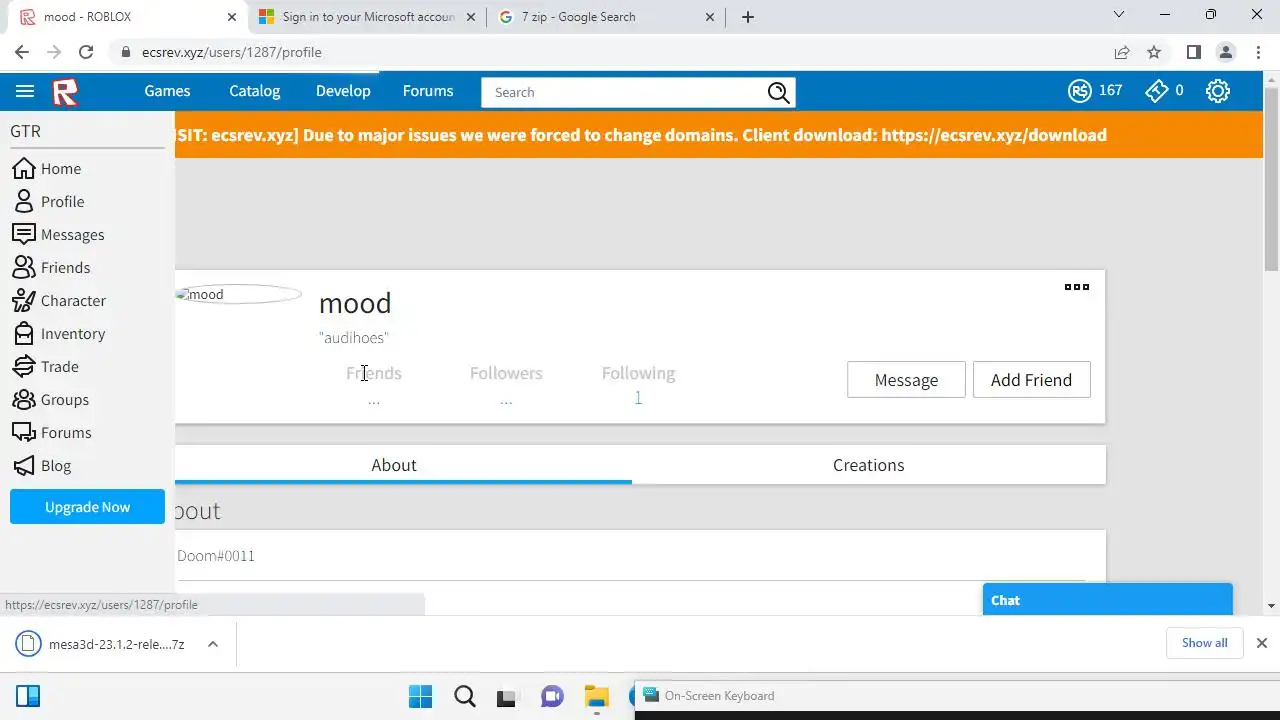Click the Inventory bag icon in the sidebar
This screenshot has width=1280, height=720.
23,333
